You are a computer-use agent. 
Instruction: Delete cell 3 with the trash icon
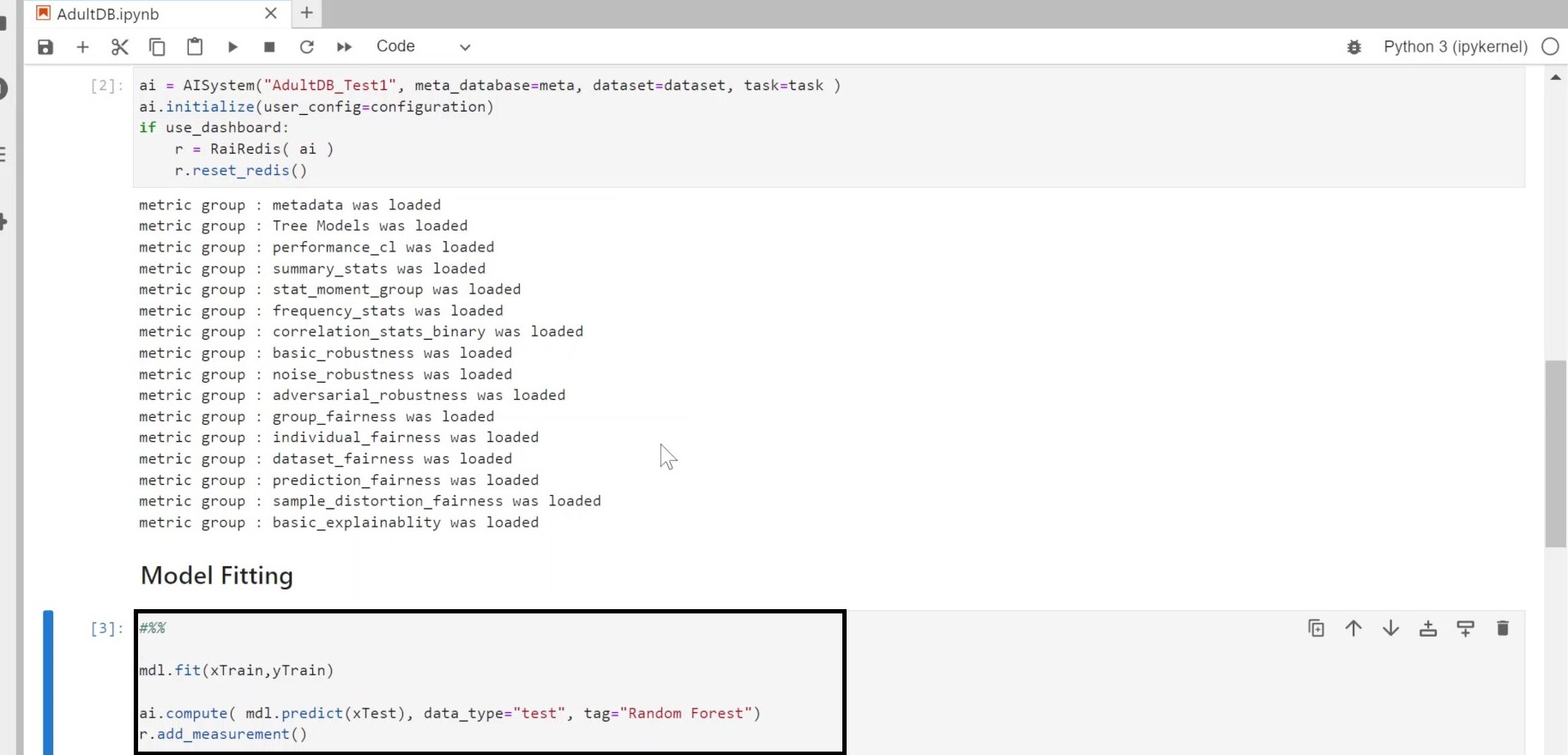(x=1503, y=628)
